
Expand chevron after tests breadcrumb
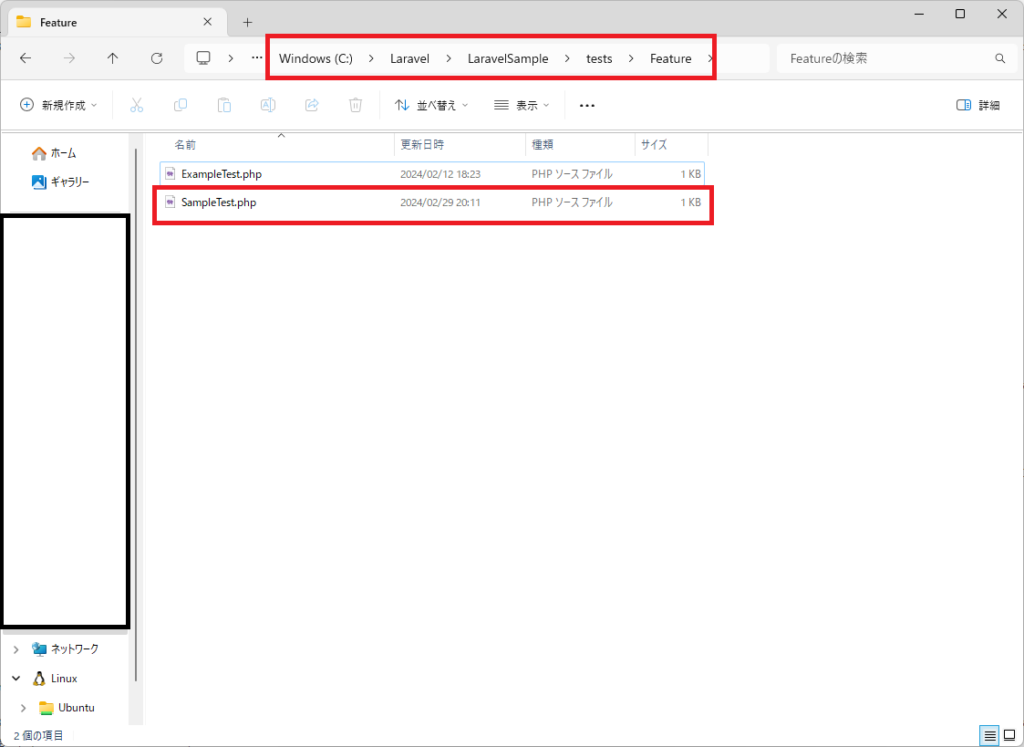[631, 58]
